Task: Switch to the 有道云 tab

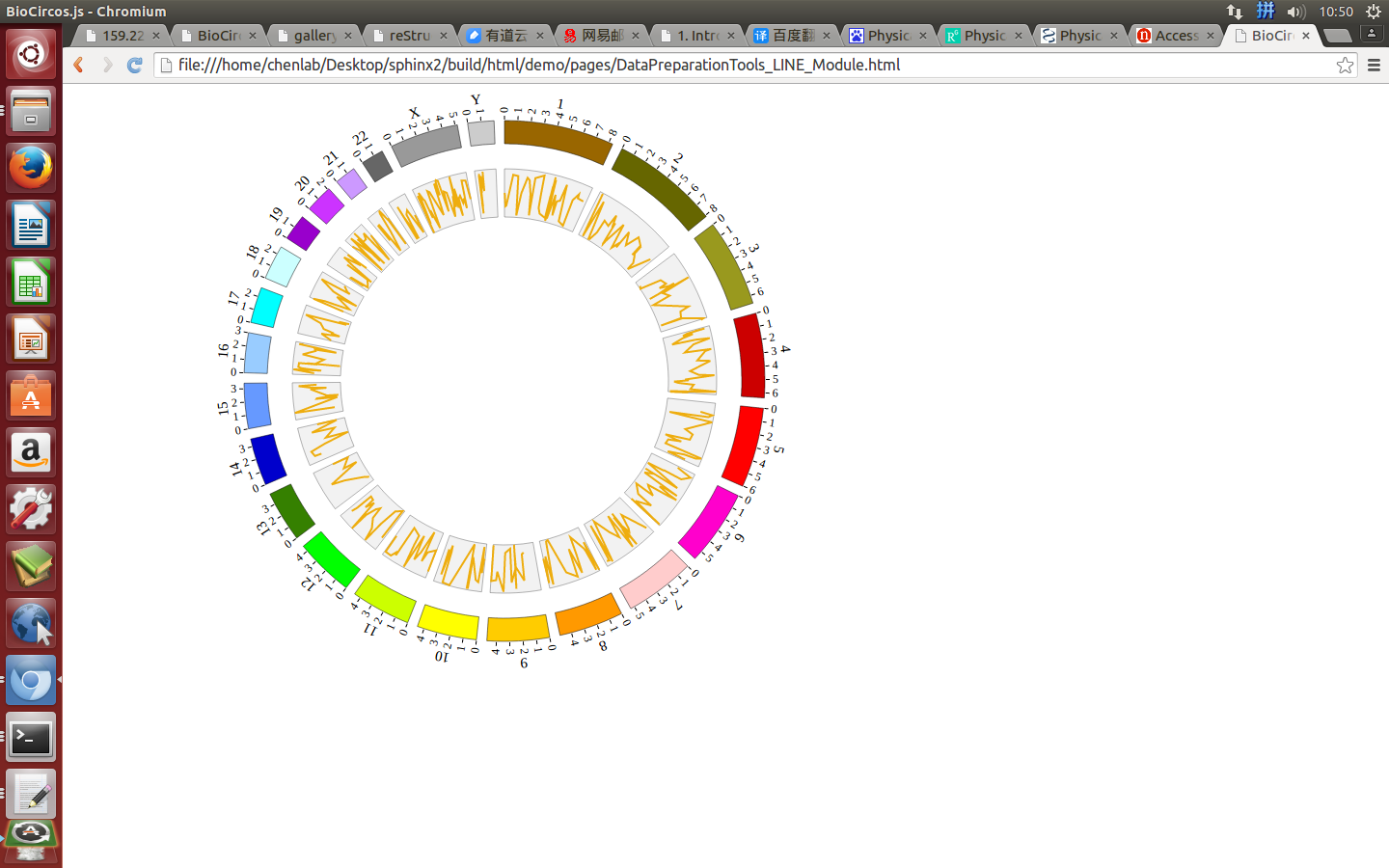Action: coord(505,36)
